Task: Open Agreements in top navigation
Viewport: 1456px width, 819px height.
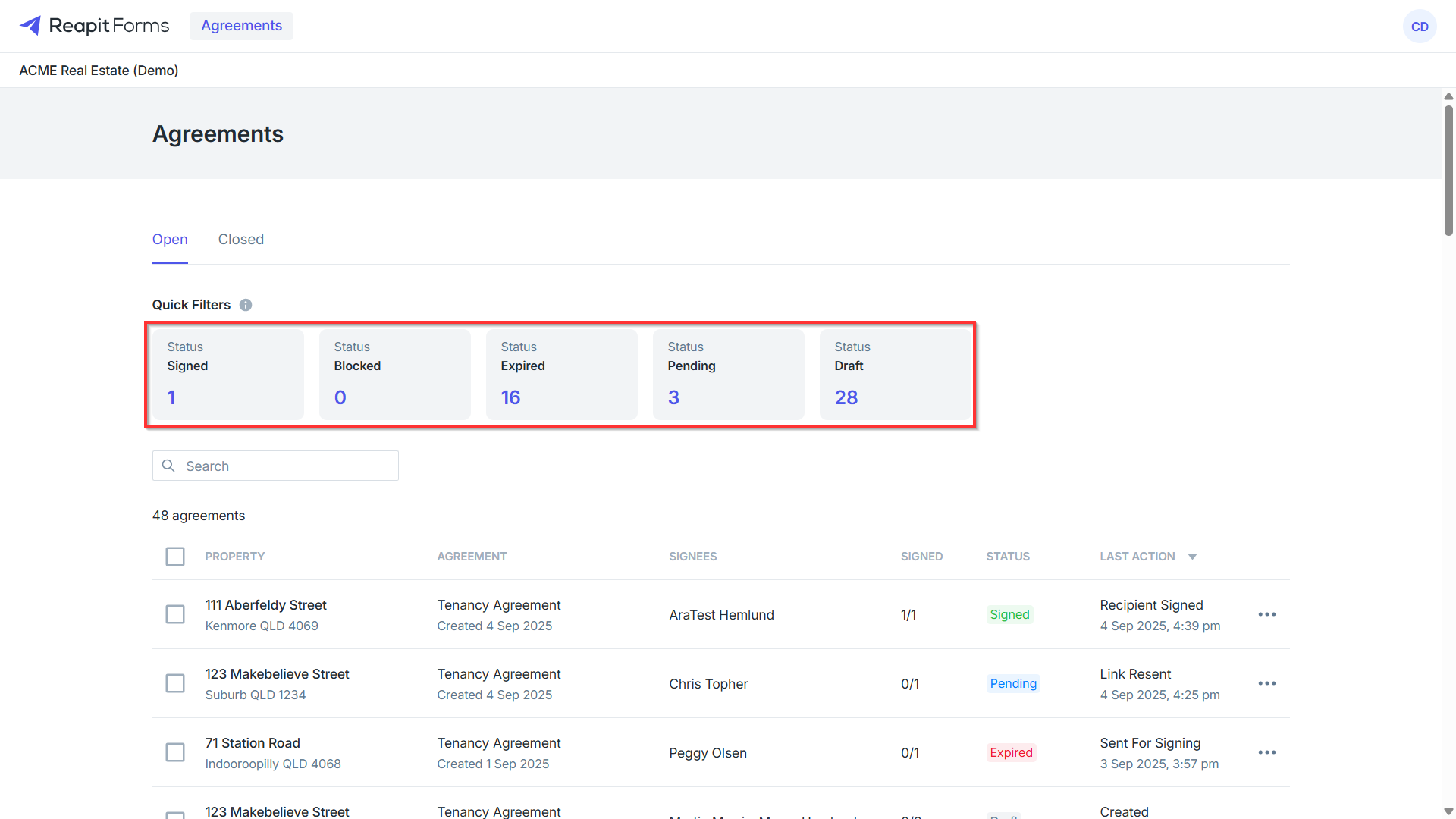Action: point(241,26)
